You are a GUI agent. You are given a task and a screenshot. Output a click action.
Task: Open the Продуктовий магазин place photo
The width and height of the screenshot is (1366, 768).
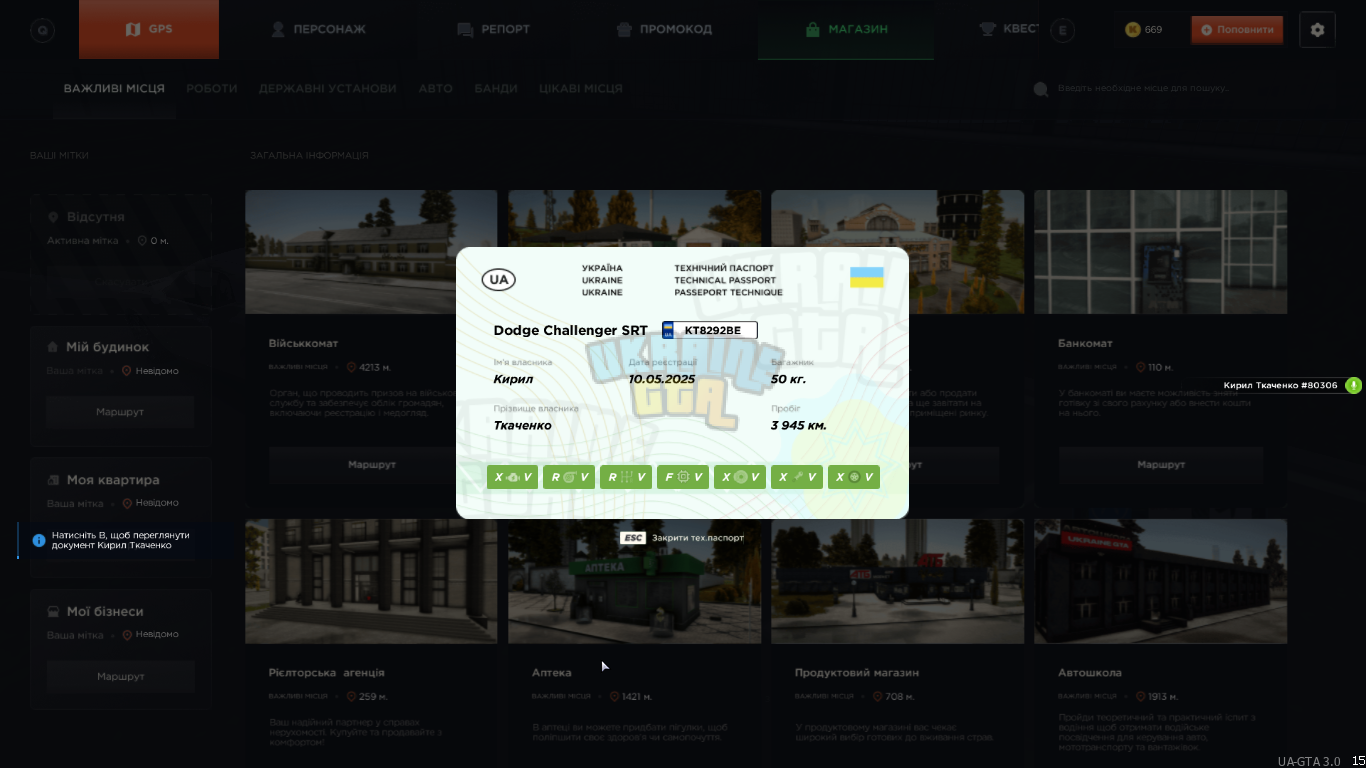pos(897,581)
